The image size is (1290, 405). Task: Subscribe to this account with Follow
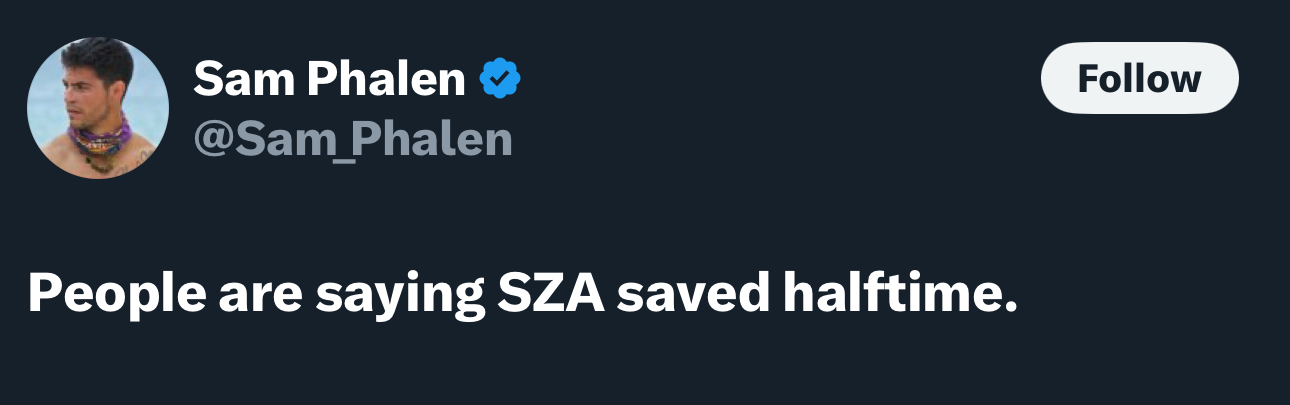point(1139,78)
